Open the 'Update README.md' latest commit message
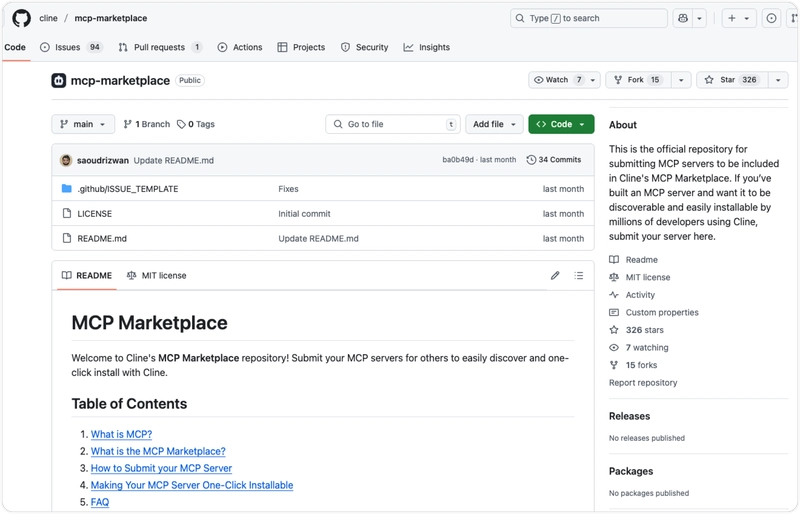Viewport: 800px width, 514px height. (173, 160)
